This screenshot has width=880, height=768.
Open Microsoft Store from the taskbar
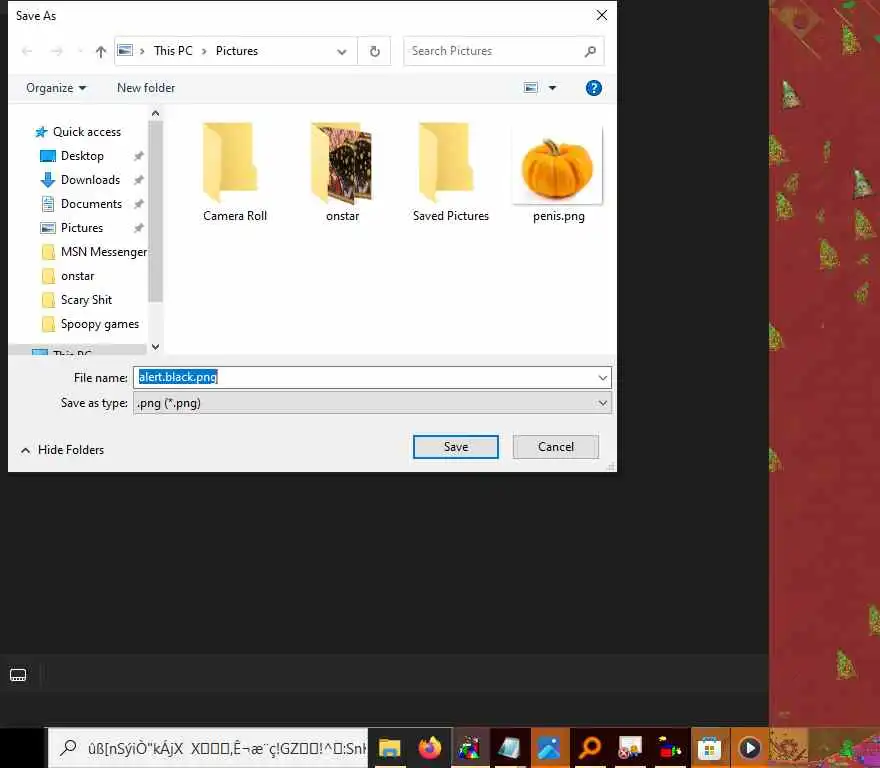coord(709,748)
